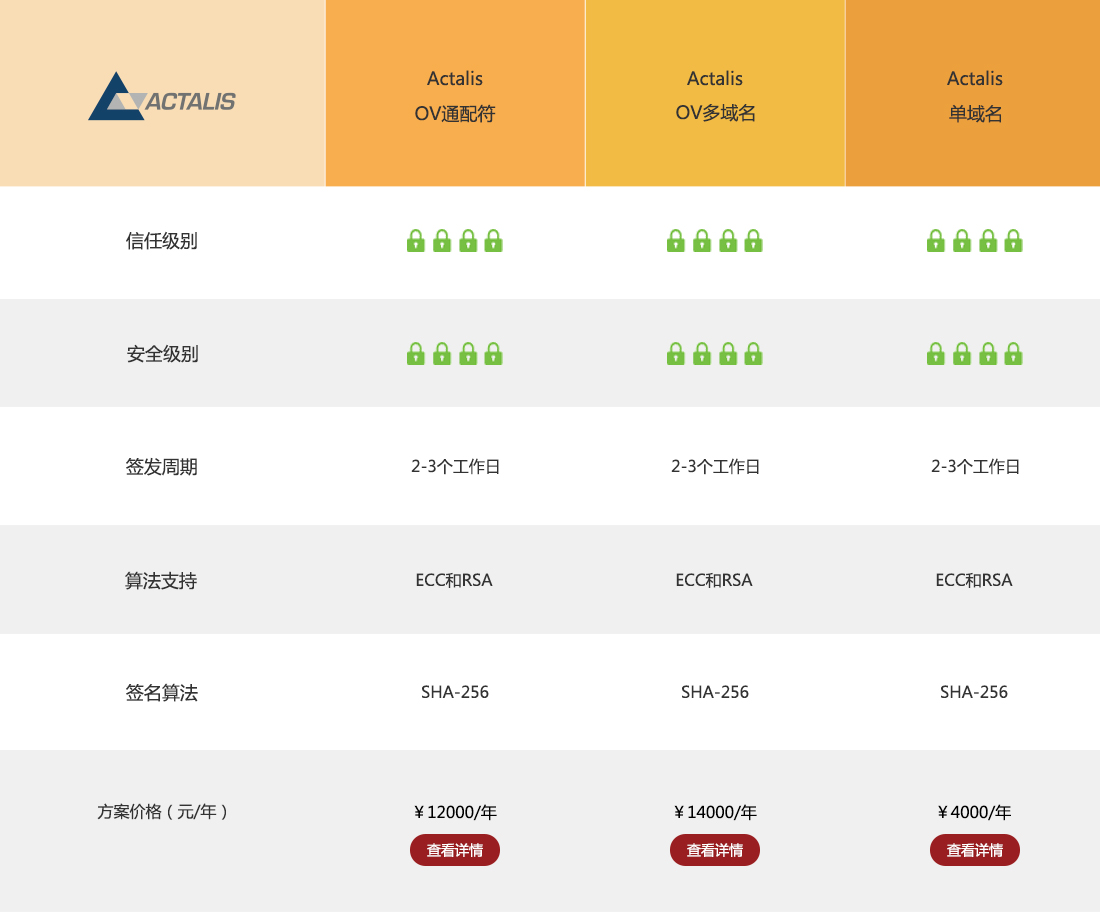Click the ¥12000/年 price
1100x912 pixels.
pyautogui.click(x=455, y=812)
